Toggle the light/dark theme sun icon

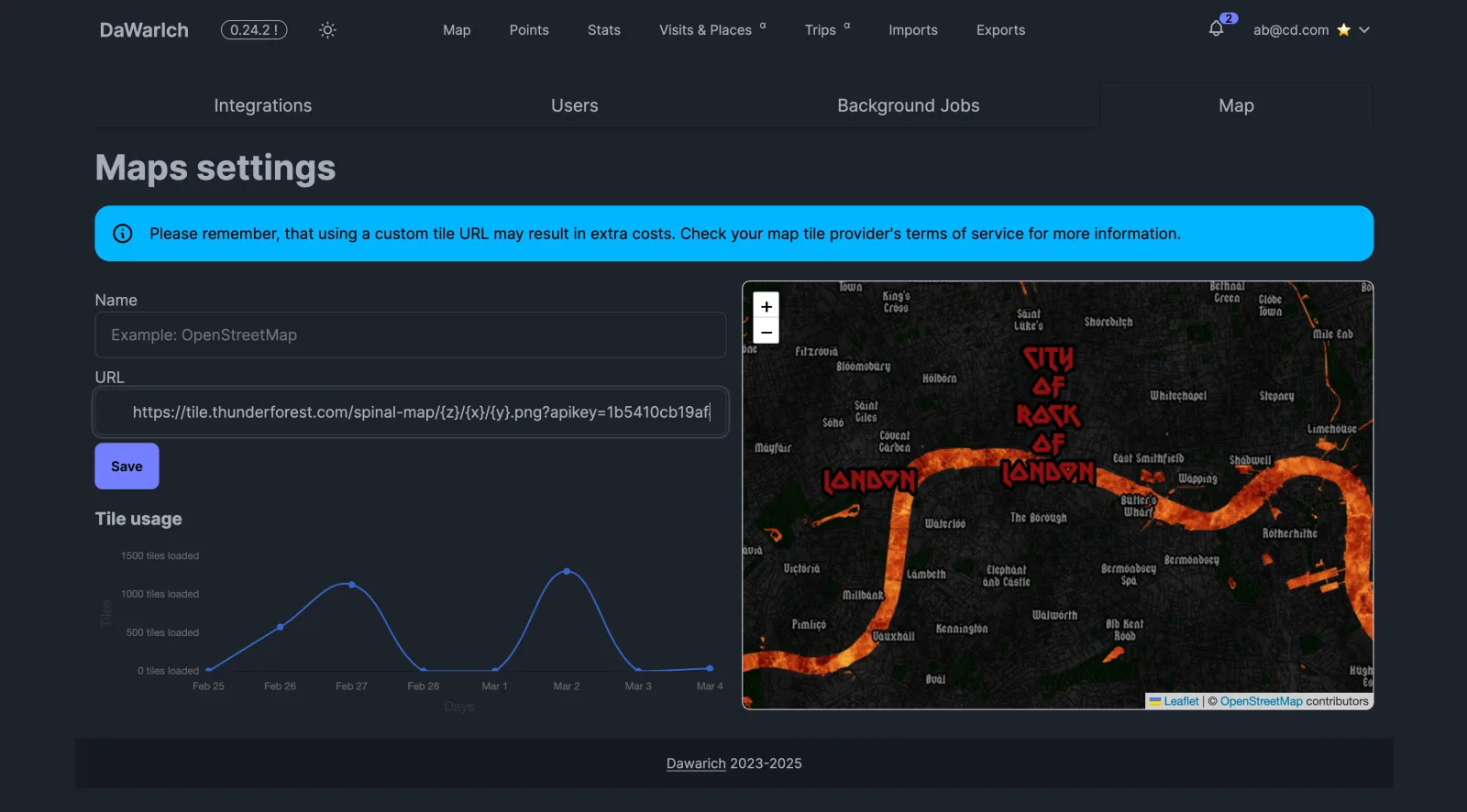click(x=327, y=30)
